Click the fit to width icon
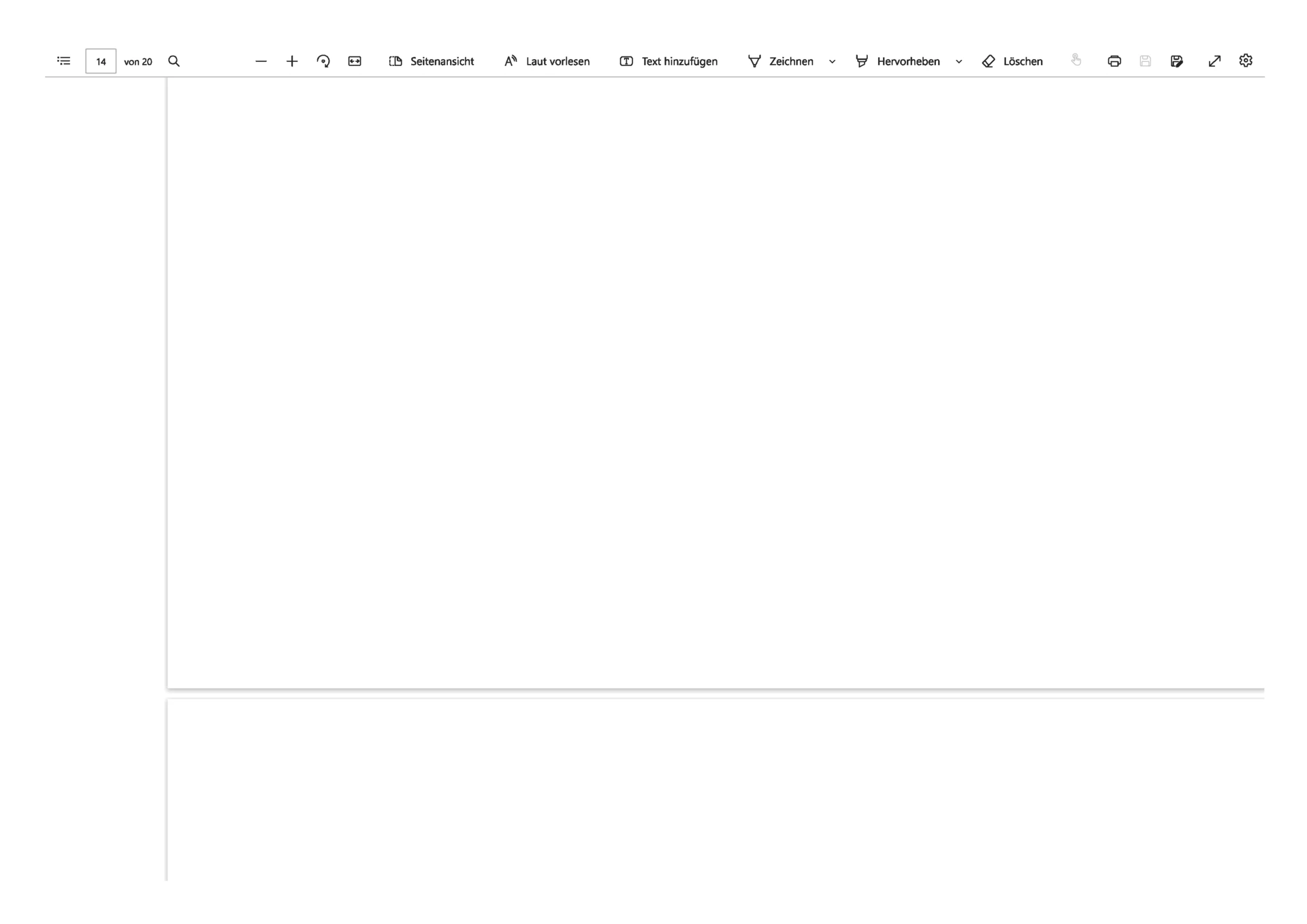 355,61
